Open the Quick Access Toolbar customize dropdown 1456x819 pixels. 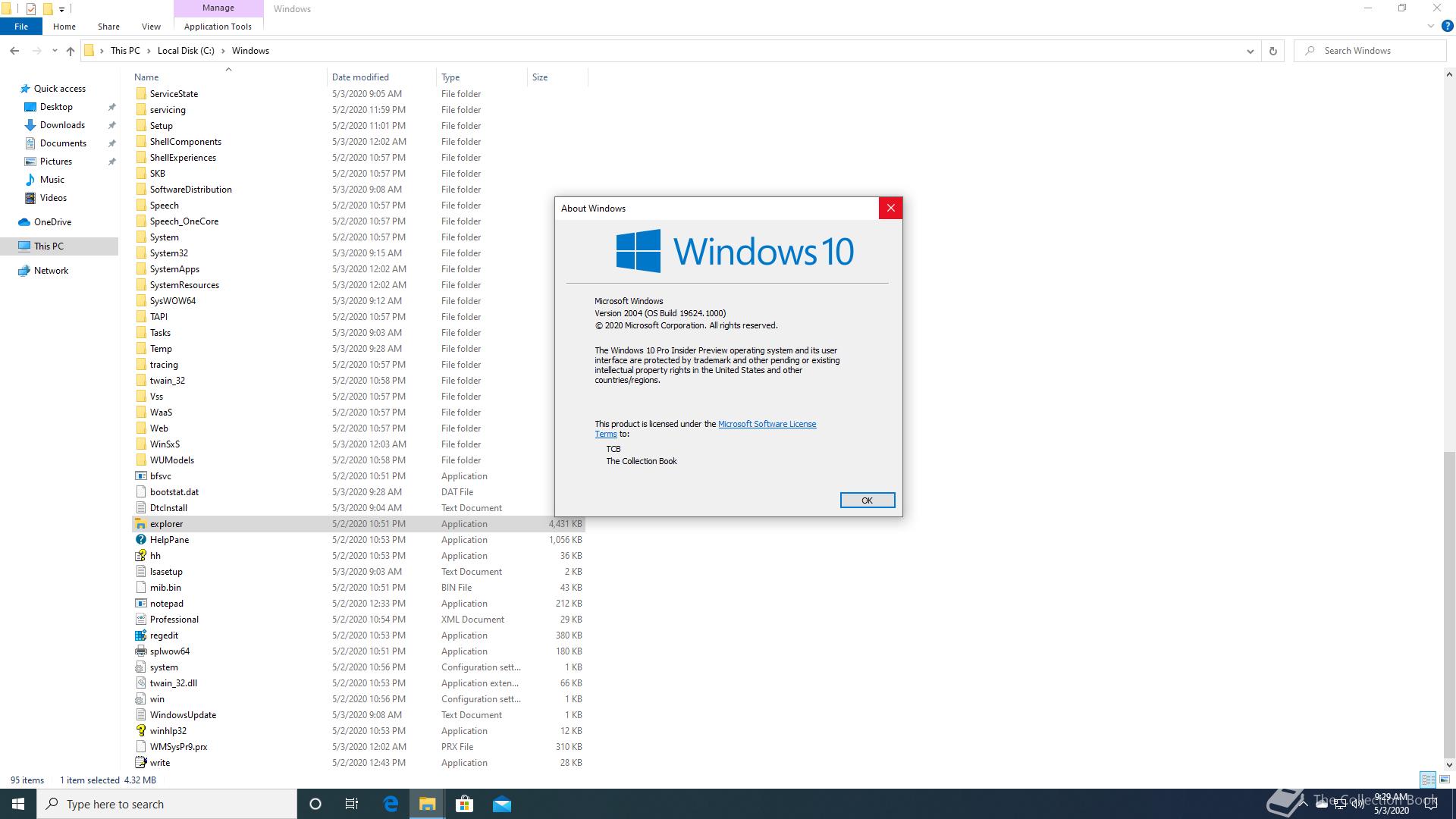[x=61, y=9]
